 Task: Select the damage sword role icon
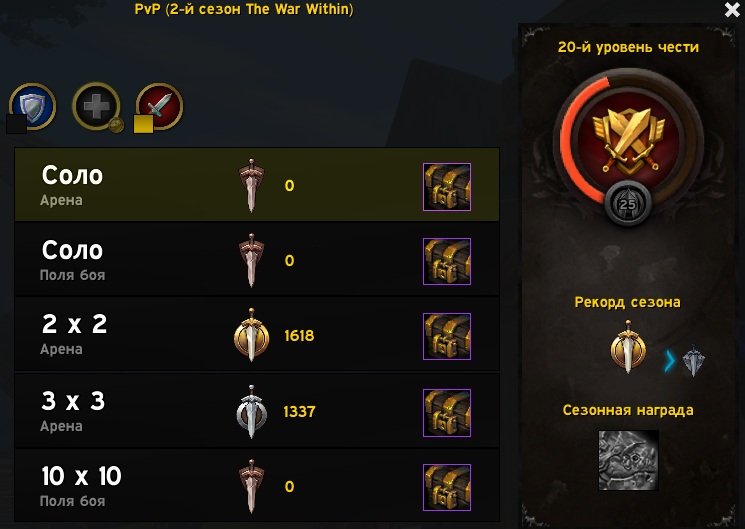160,106
